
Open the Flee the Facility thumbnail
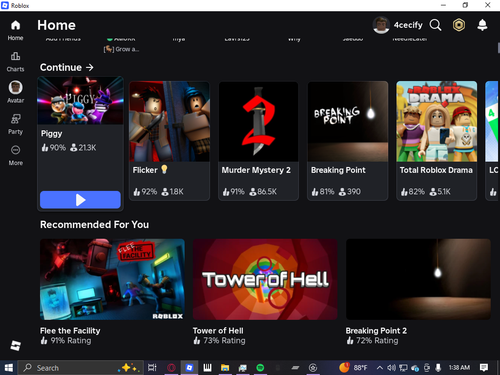coord(112,279)
